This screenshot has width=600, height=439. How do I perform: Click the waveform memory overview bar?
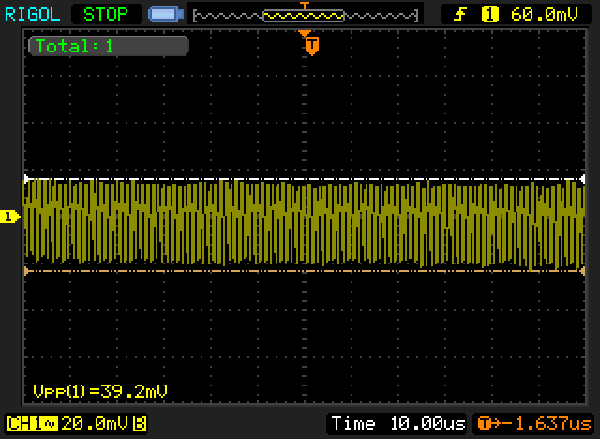tap(305, 16)
